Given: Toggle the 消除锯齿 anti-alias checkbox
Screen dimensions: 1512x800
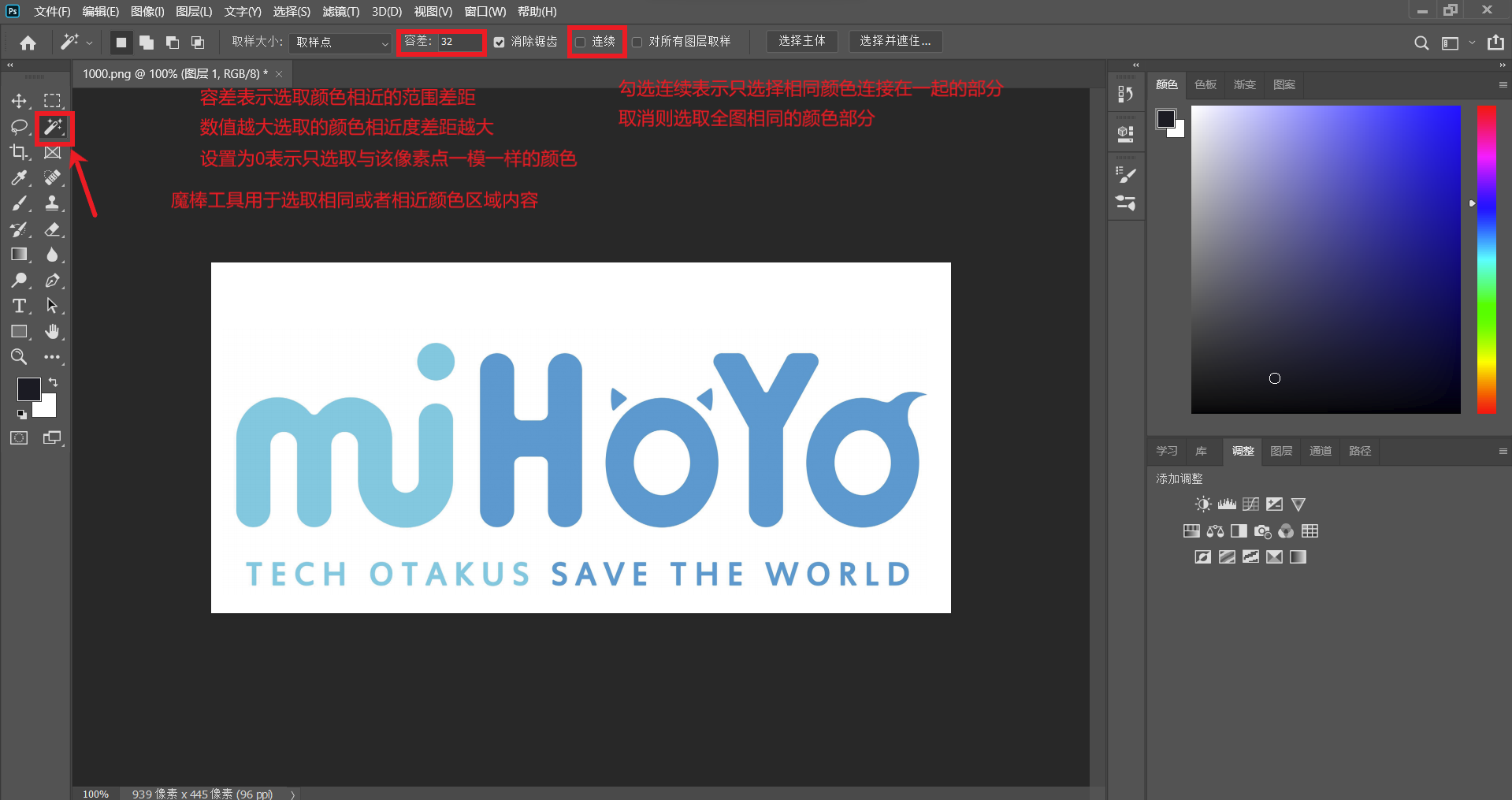Looking at the screenshot, I should [x=499, y=43].
